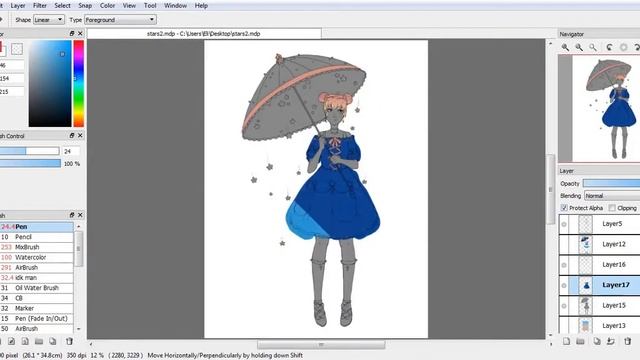Screen dimensions: 640x360
Task: Toggle visibility of Layer15
Action: point(564,306)
